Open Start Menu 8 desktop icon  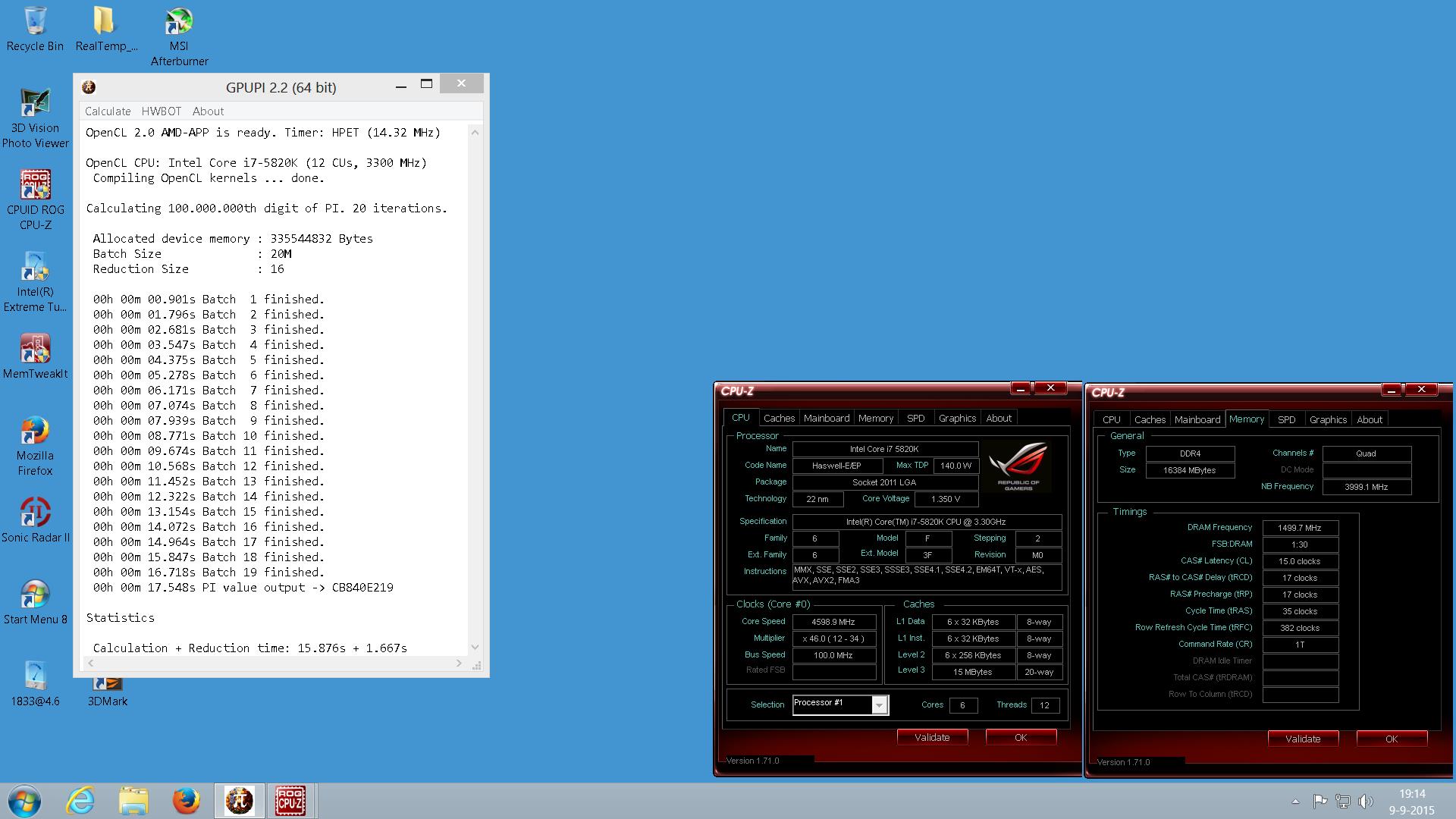[x=35, y=602]
